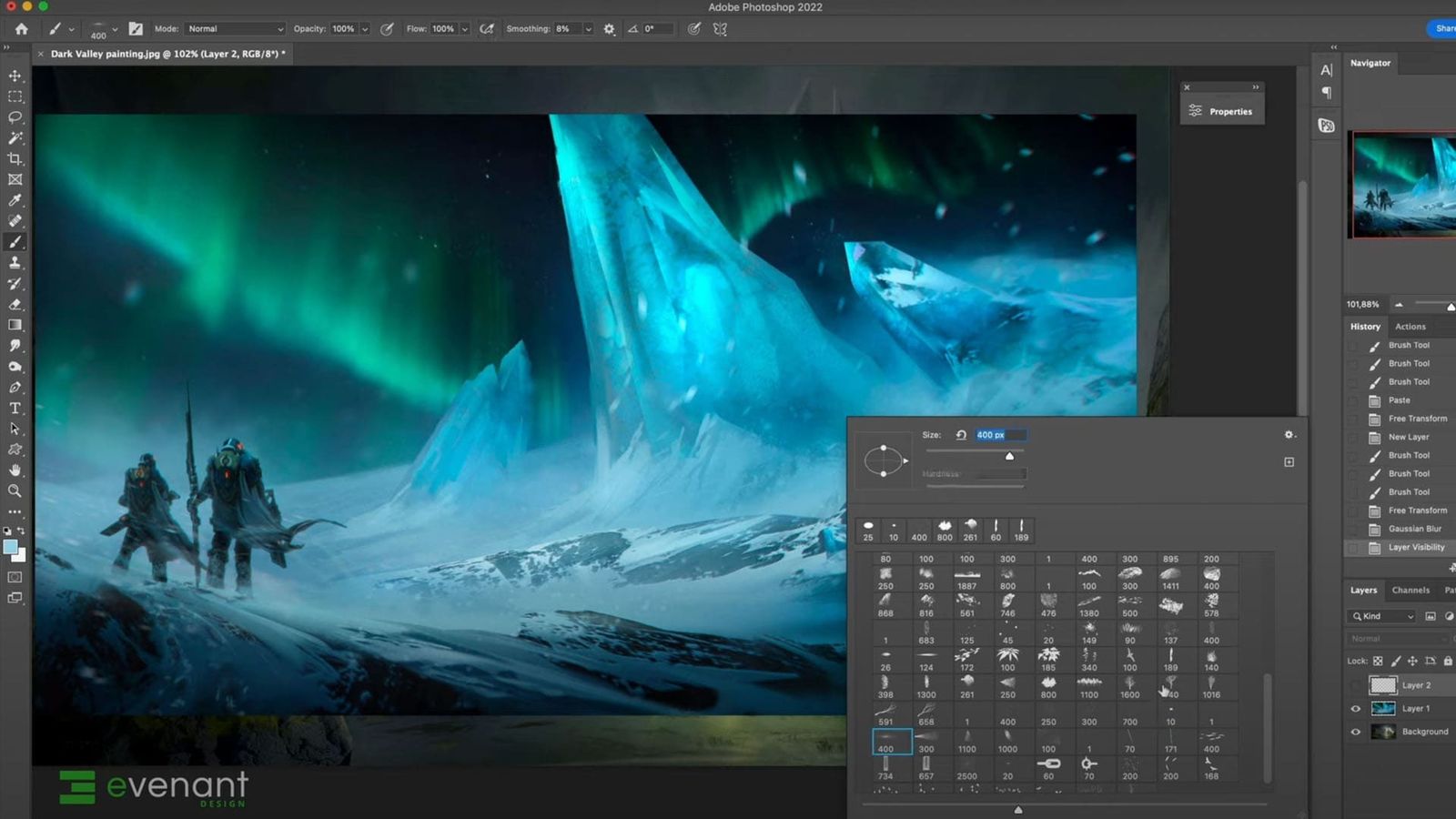Hide the Layer 1 layer
Image resolution: width=1456 pixels, height=819 pixels.
click(x=1356, y=708)
